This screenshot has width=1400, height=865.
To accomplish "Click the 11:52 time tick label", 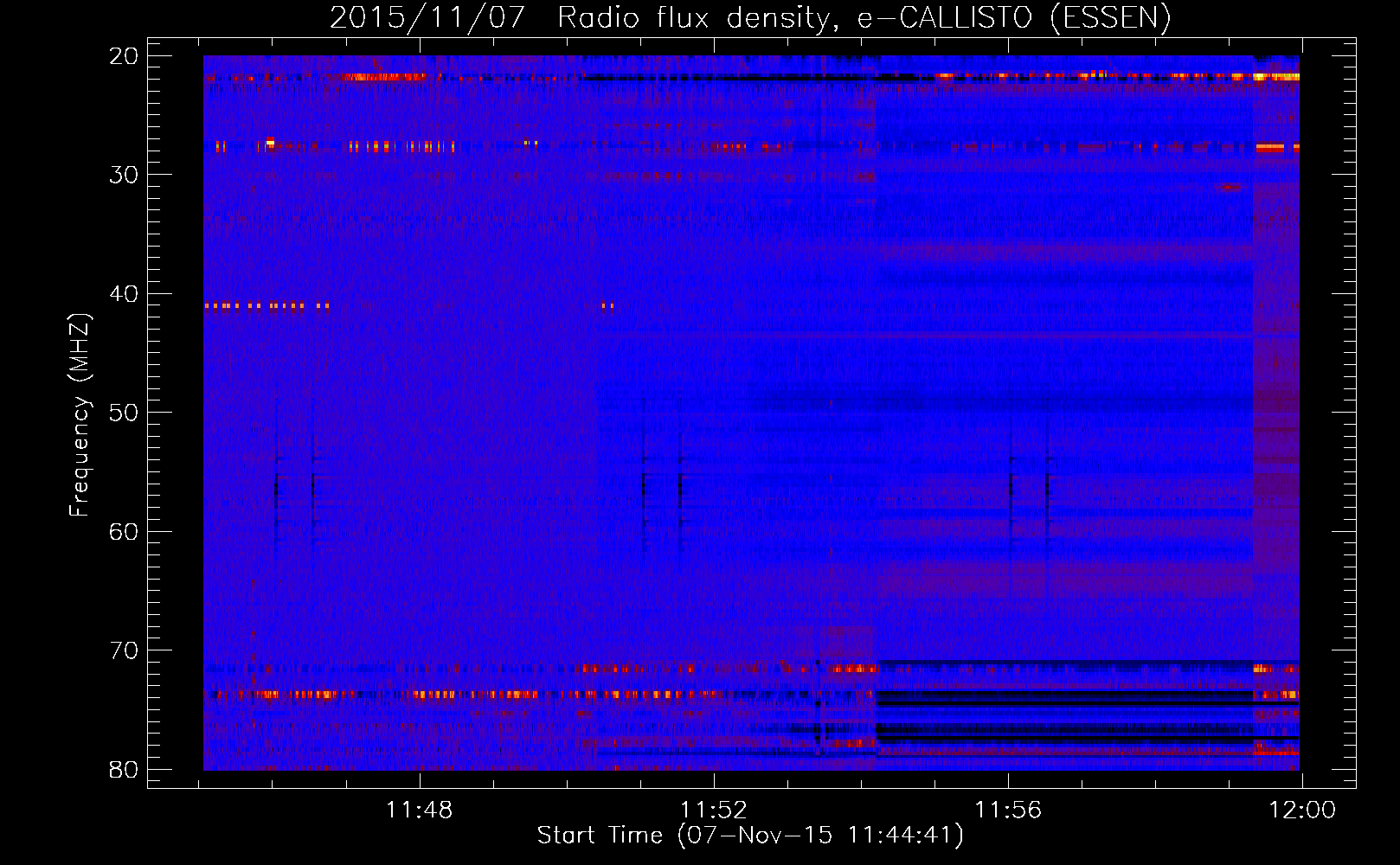I will point(714,811).
